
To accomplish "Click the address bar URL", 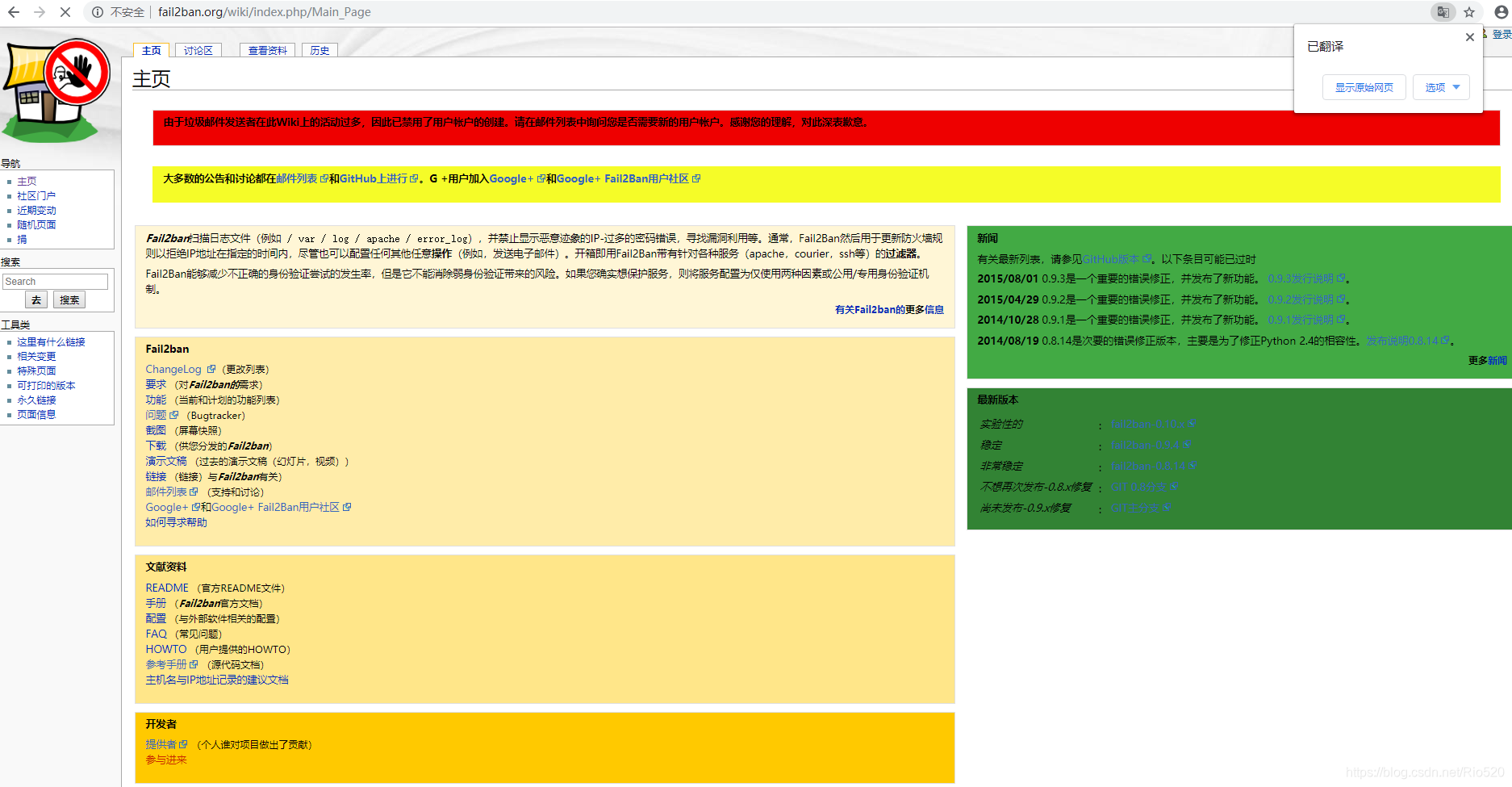I will [x=265, y=12].
